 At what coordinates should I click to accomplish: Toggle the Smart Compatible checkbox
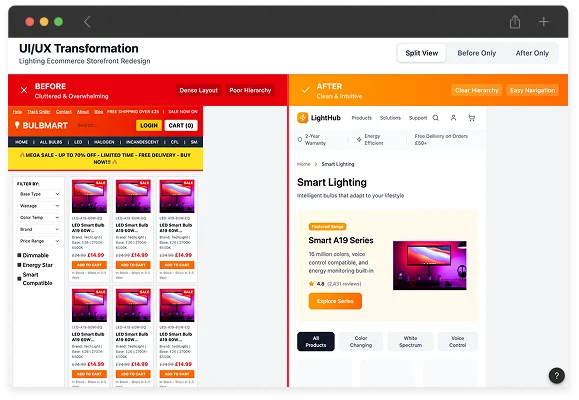(x=19, y=279)
